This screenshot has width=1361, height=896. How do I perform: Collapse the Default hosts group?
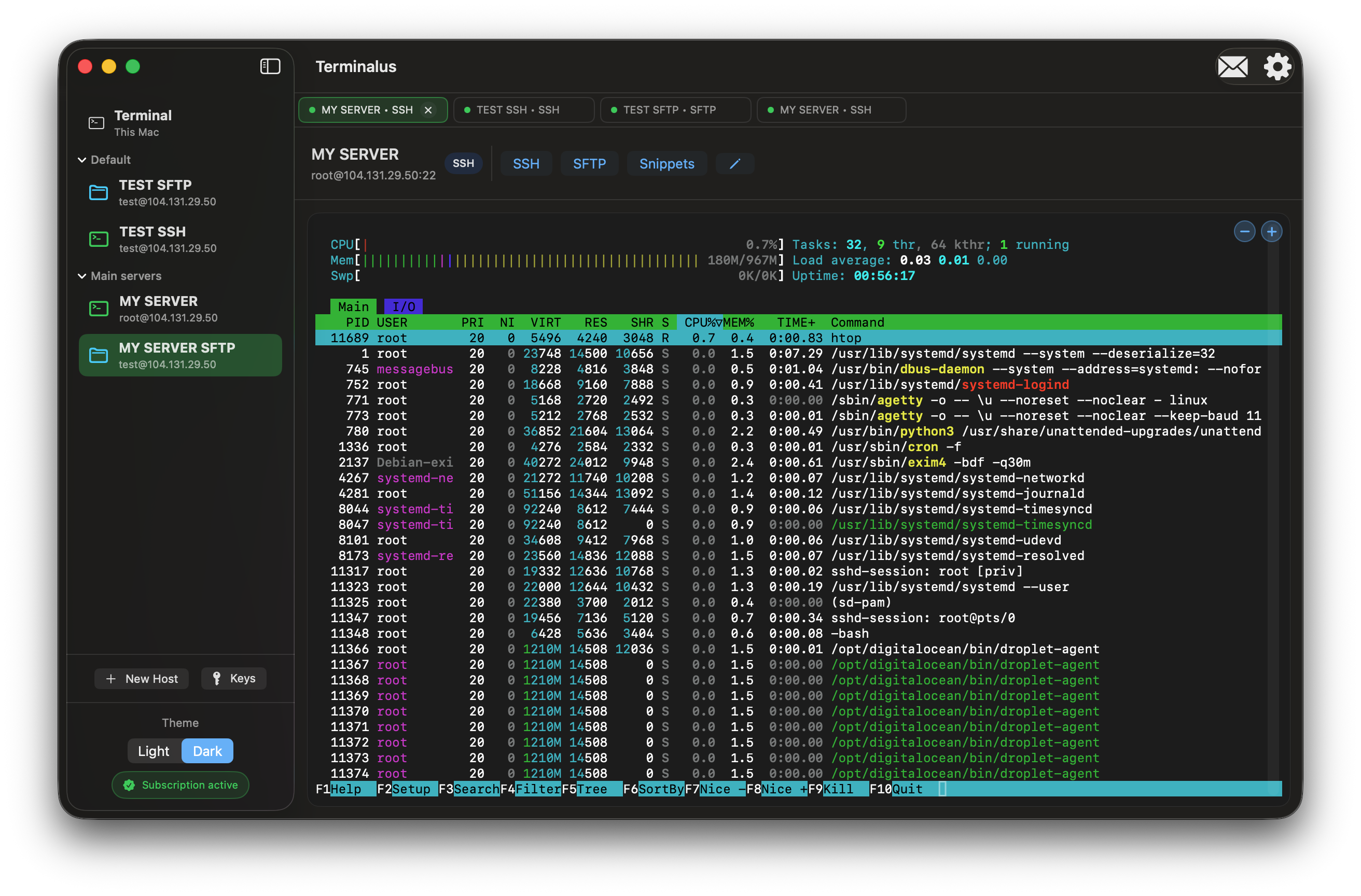(x=82, y=160)
